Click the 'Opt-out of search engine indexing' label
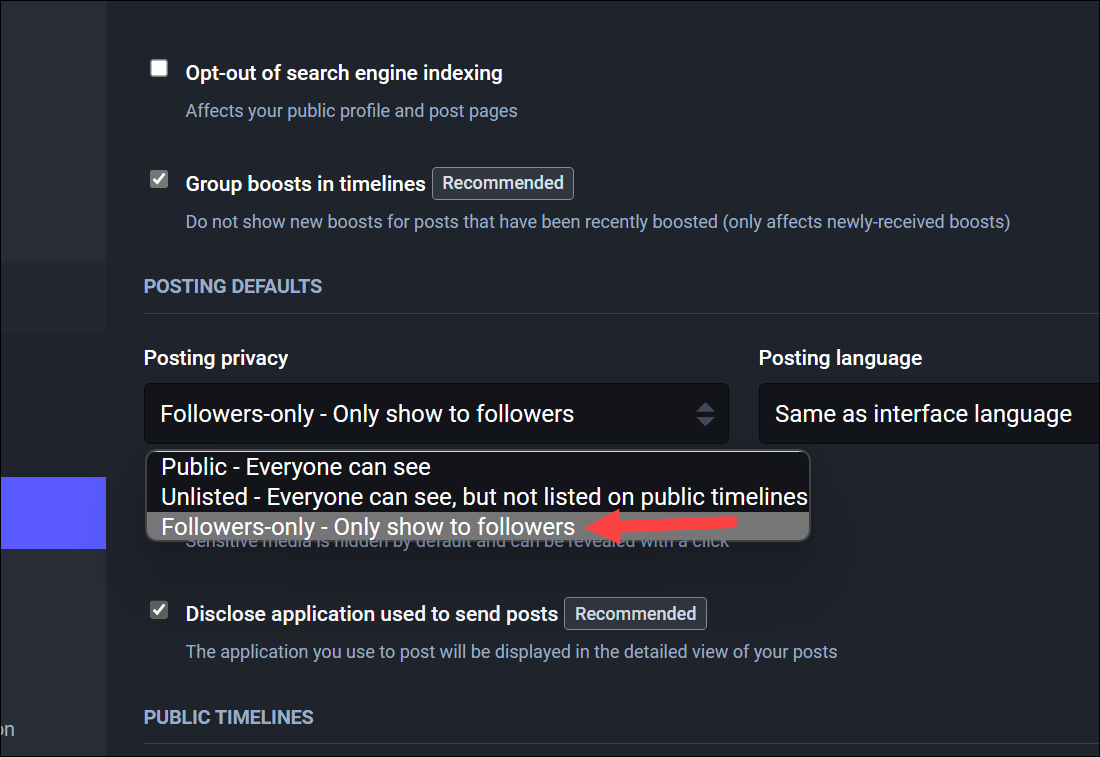 (344, 73)
